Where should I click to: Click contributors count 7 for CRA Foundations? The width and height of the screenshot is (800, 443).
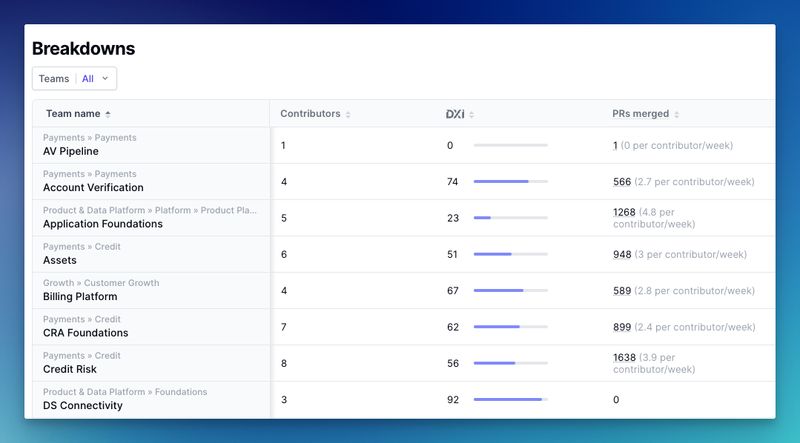pyautogui.click(x=284, y=327)
